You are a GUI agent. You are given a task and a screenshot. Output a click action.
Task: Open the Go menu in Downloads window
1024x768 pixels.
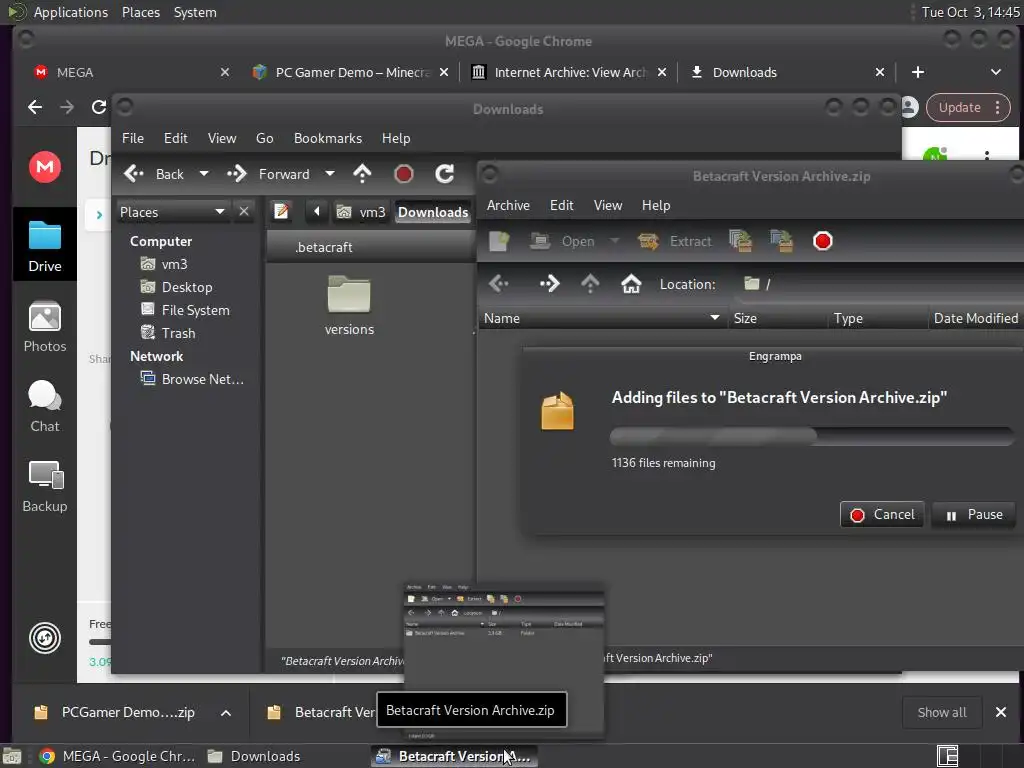[x=264, y=138]
